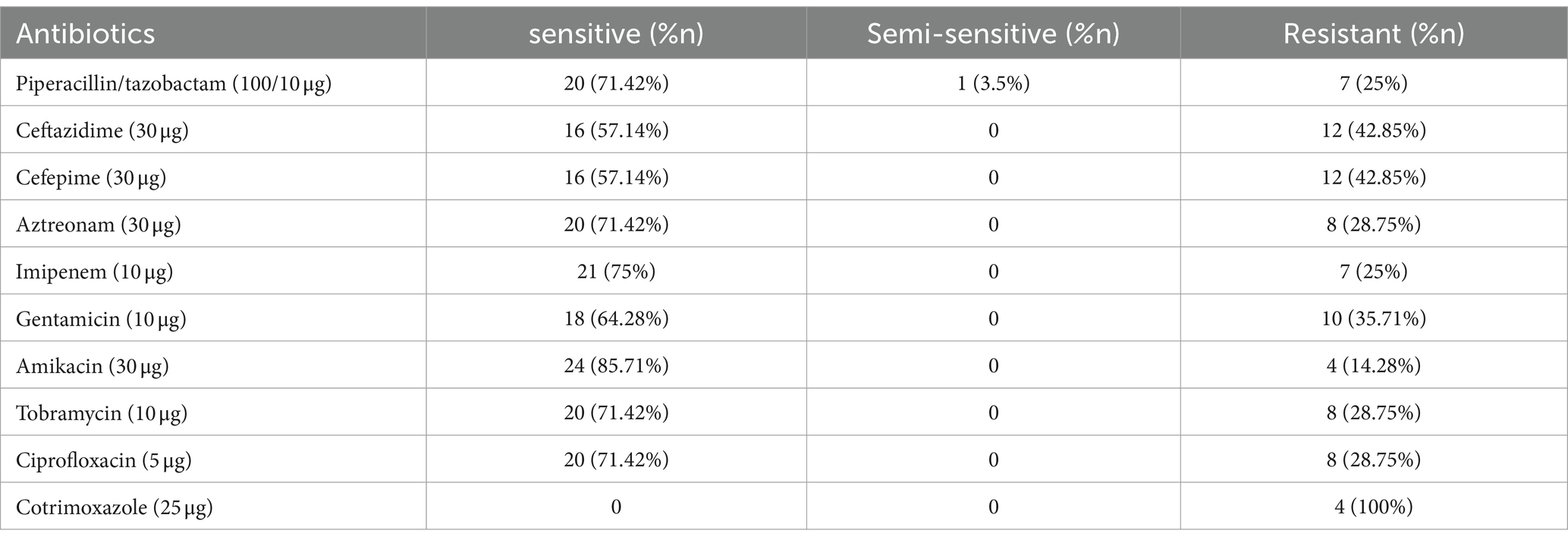The width and height of the screenshot is (1568, 543).
Task: Select the Resistant (%n) column header
Action: click(1374, 34)
